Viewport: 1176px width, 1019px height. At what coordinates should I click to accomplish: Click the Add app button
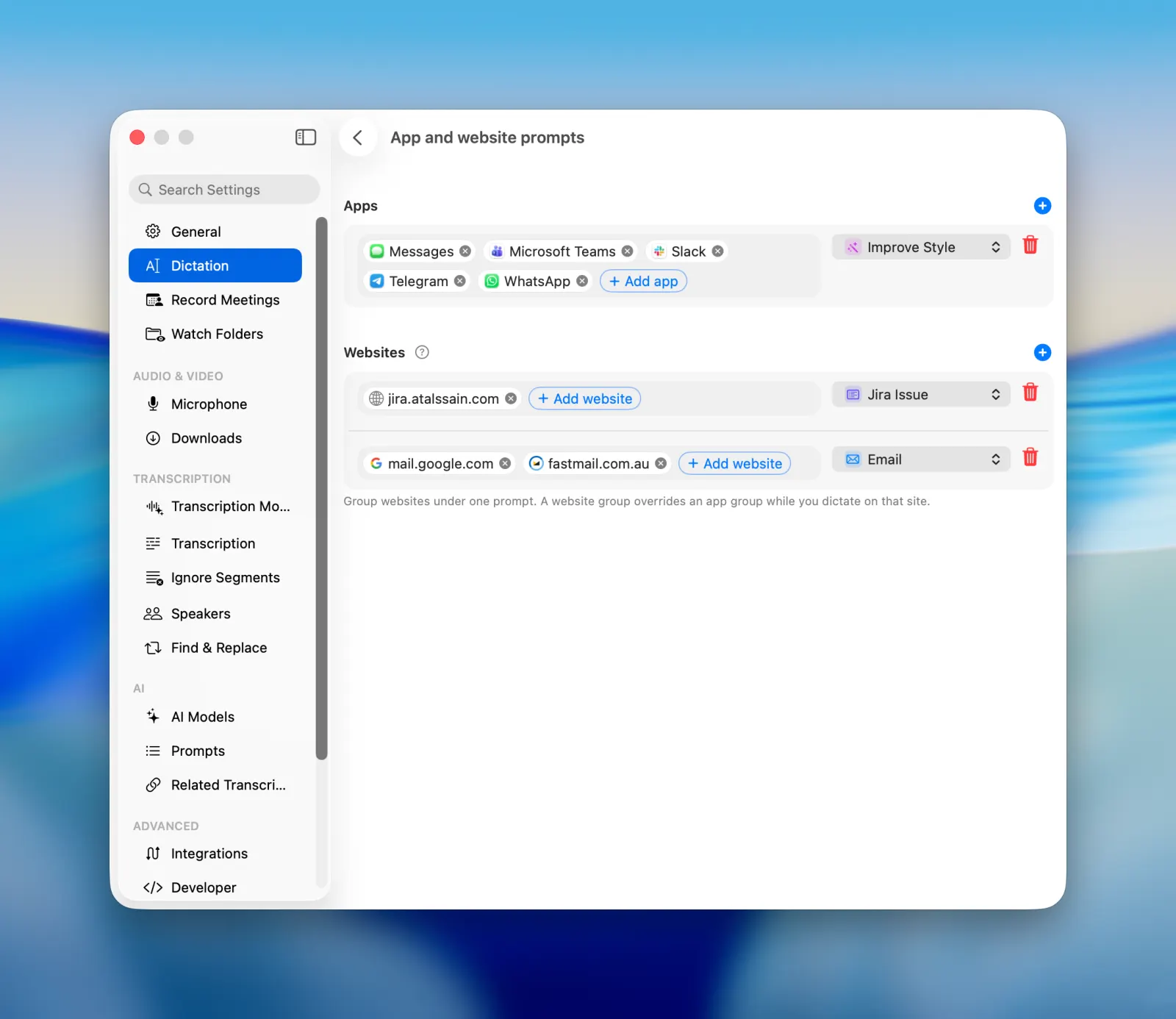click(x=643, y=281)
